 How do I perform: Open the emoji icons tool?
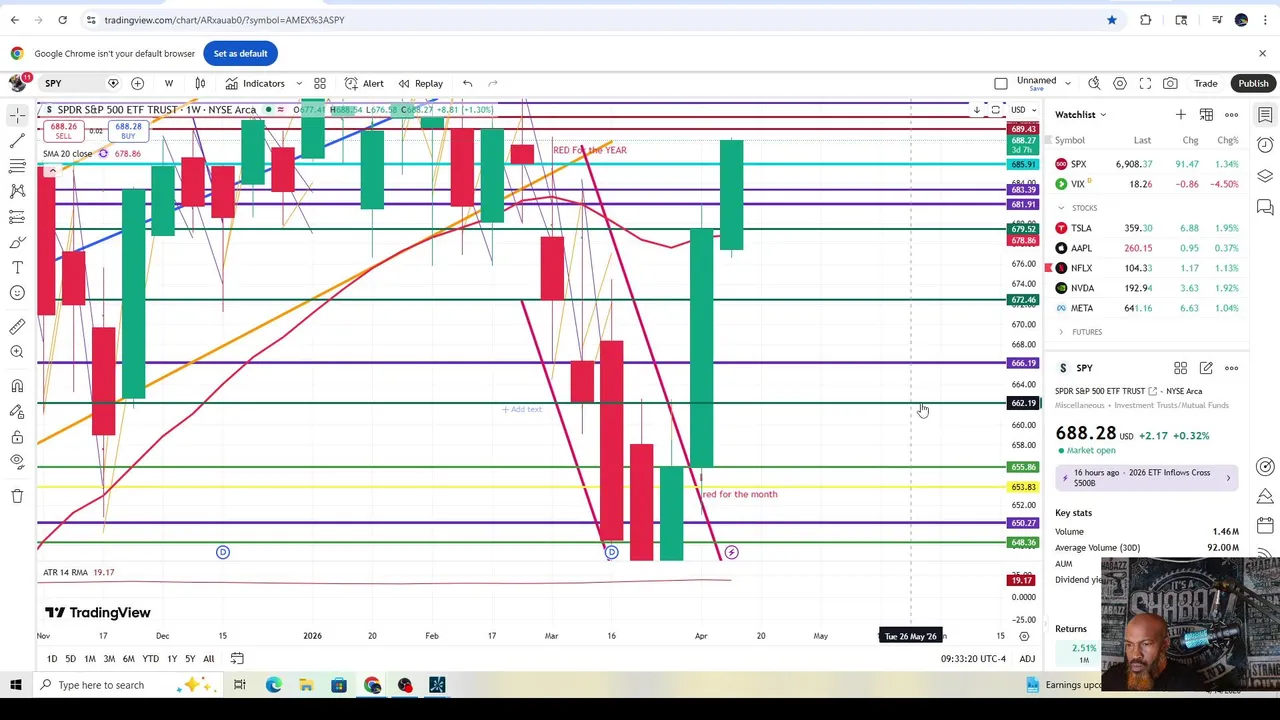(17, 293)
